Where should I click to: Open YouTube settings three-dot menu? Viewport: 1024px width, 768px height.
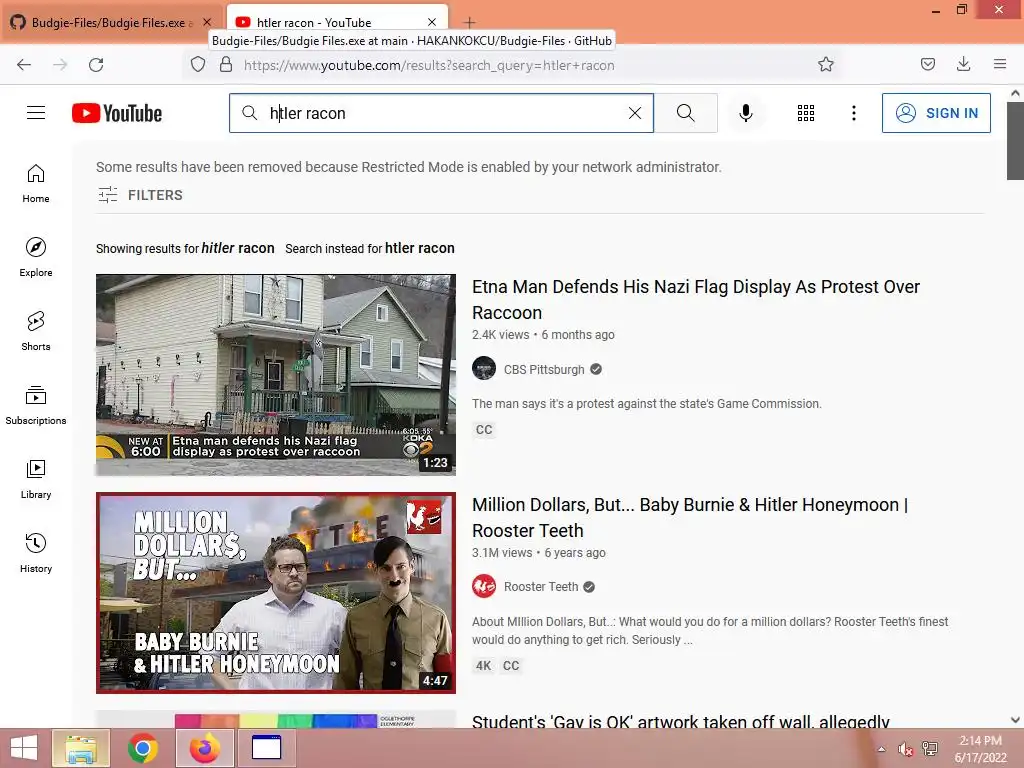point(854,113)
